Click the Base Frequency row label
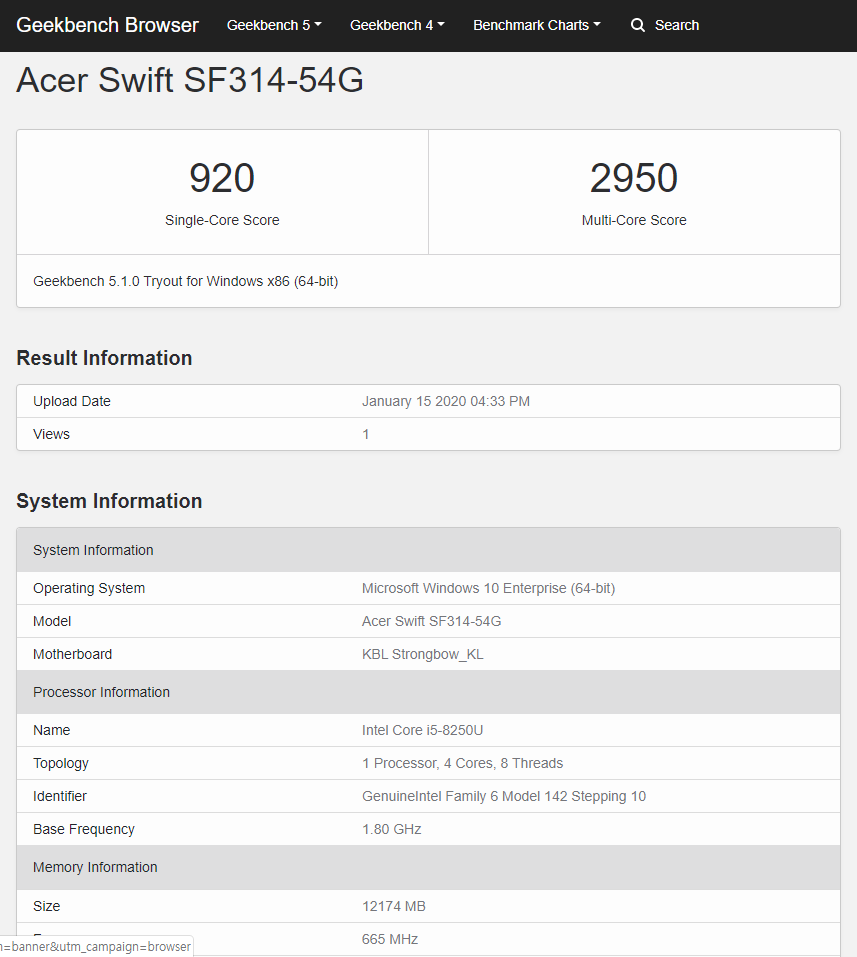This screenshot has height=957, width=857. 84,829
